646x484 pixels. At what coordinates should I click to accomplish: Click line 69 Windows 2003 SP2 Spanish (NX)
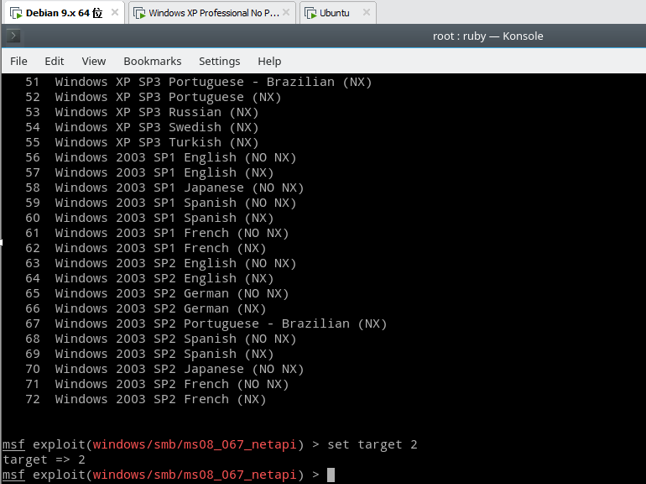click(150, 354)
